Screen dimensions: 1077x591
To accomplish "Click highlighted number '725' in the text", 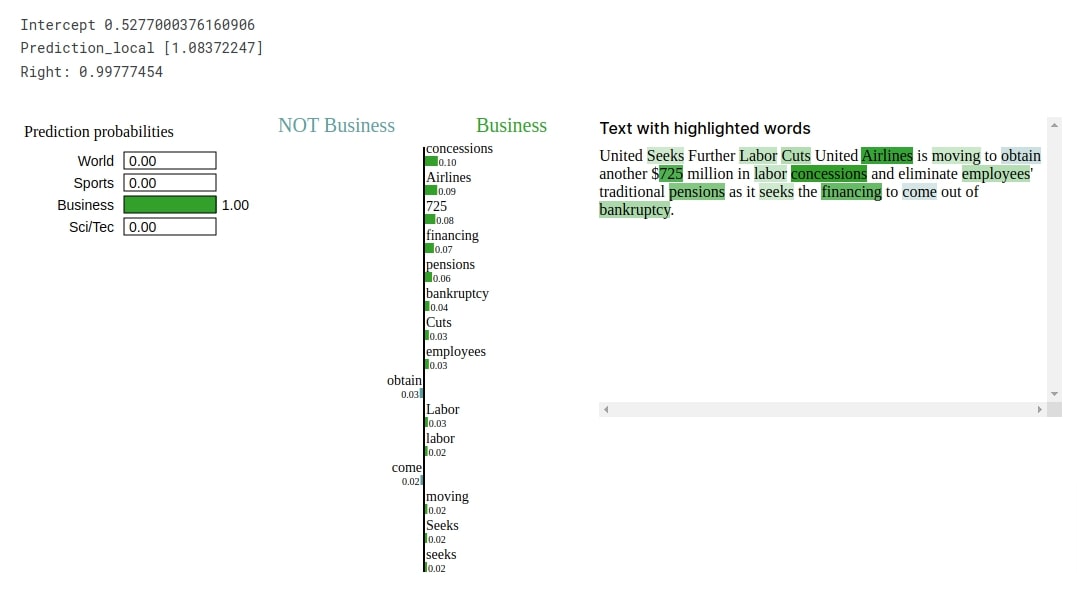I will pyautogui.click(x=671, y=174).
